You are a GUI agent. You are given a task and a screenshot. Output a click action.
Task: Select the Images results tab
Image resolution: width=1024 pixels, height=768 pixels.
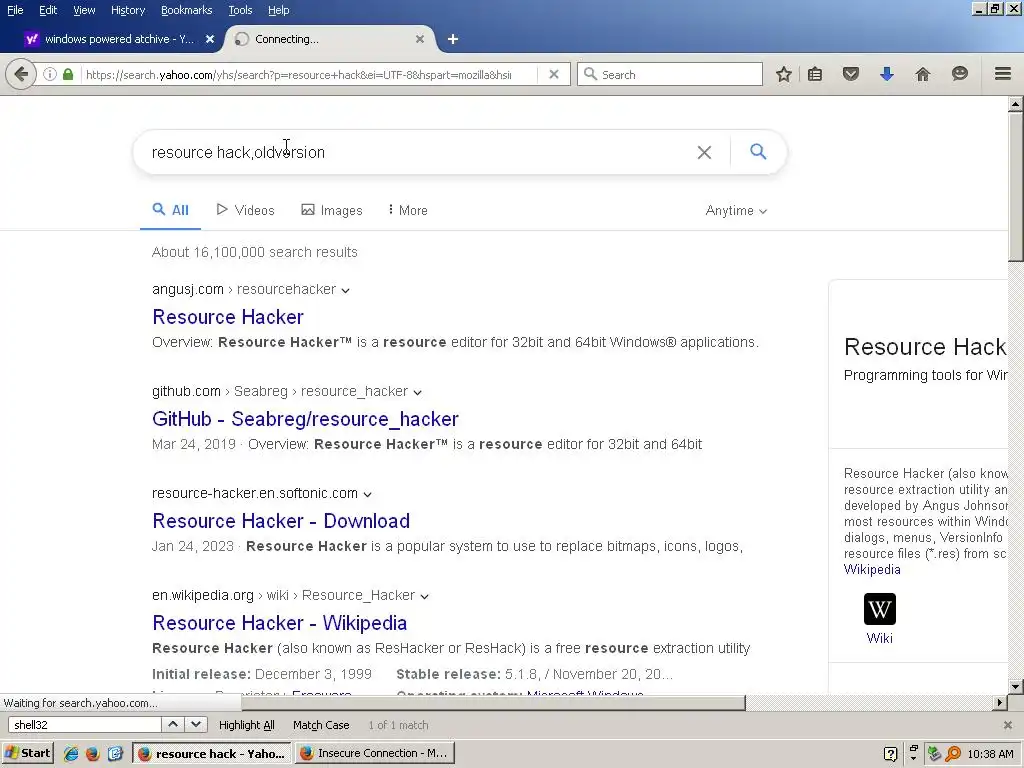pyautogui.click(x=332, y=210)
